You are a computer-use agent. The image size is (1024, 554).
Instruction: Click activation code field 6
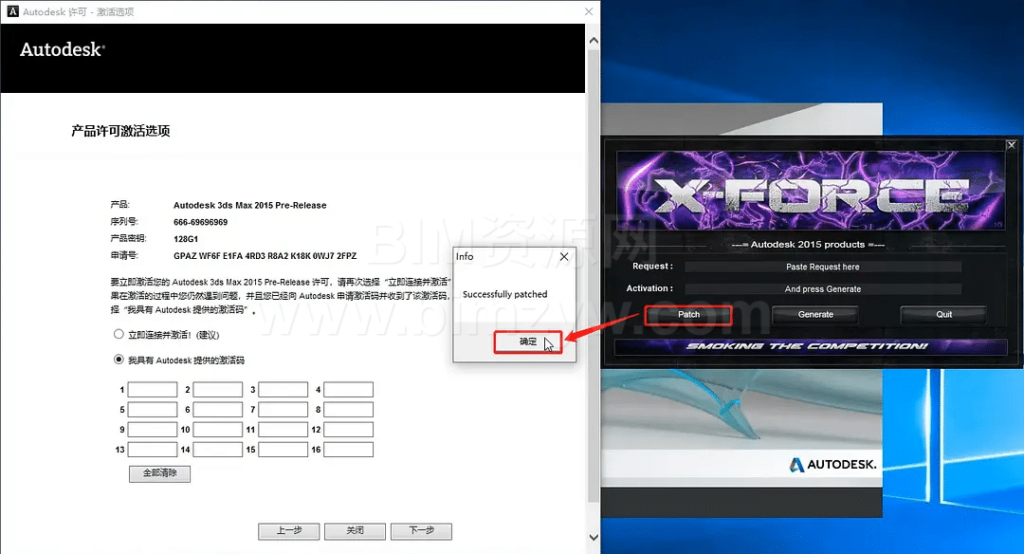[x=217, y=410]
